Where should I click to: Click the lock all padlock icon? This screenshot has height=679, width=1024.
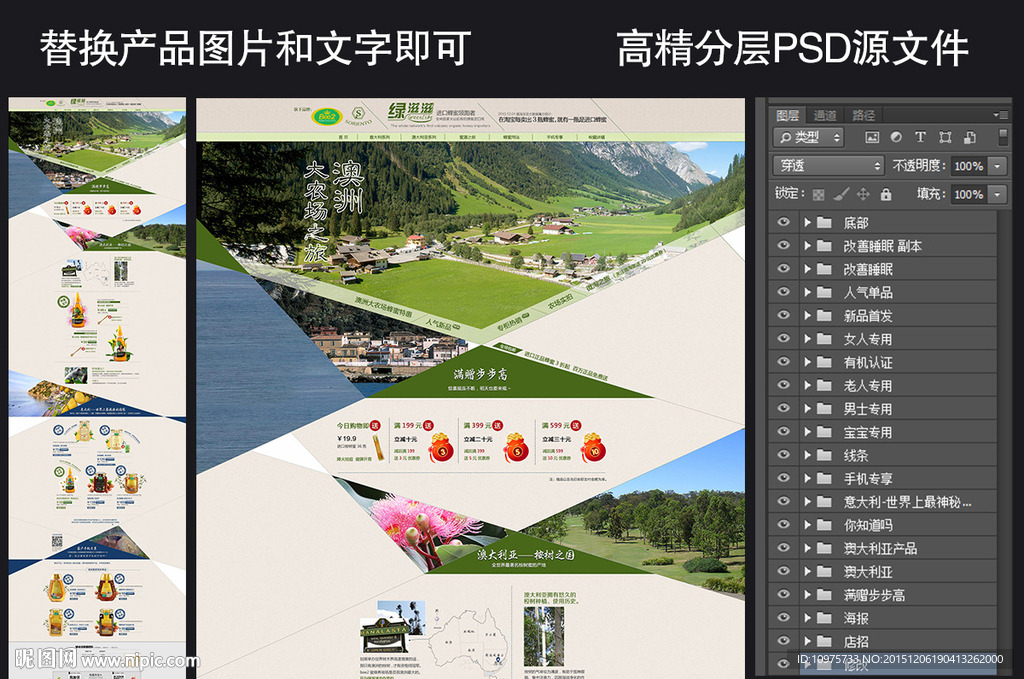pos(886,195)
